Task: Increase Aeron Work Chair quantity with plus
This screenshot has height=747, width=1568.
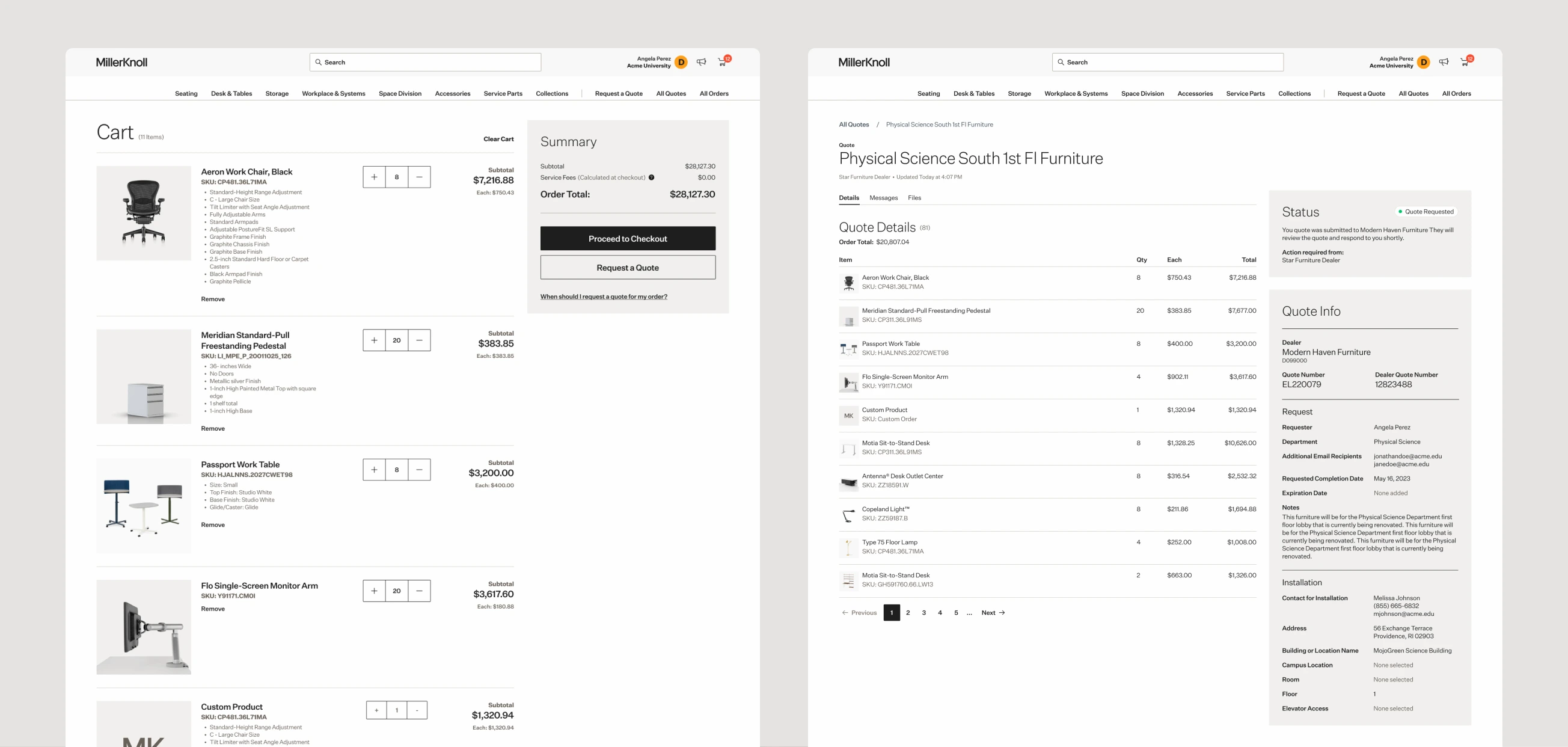Action: (x=375, y=177)
